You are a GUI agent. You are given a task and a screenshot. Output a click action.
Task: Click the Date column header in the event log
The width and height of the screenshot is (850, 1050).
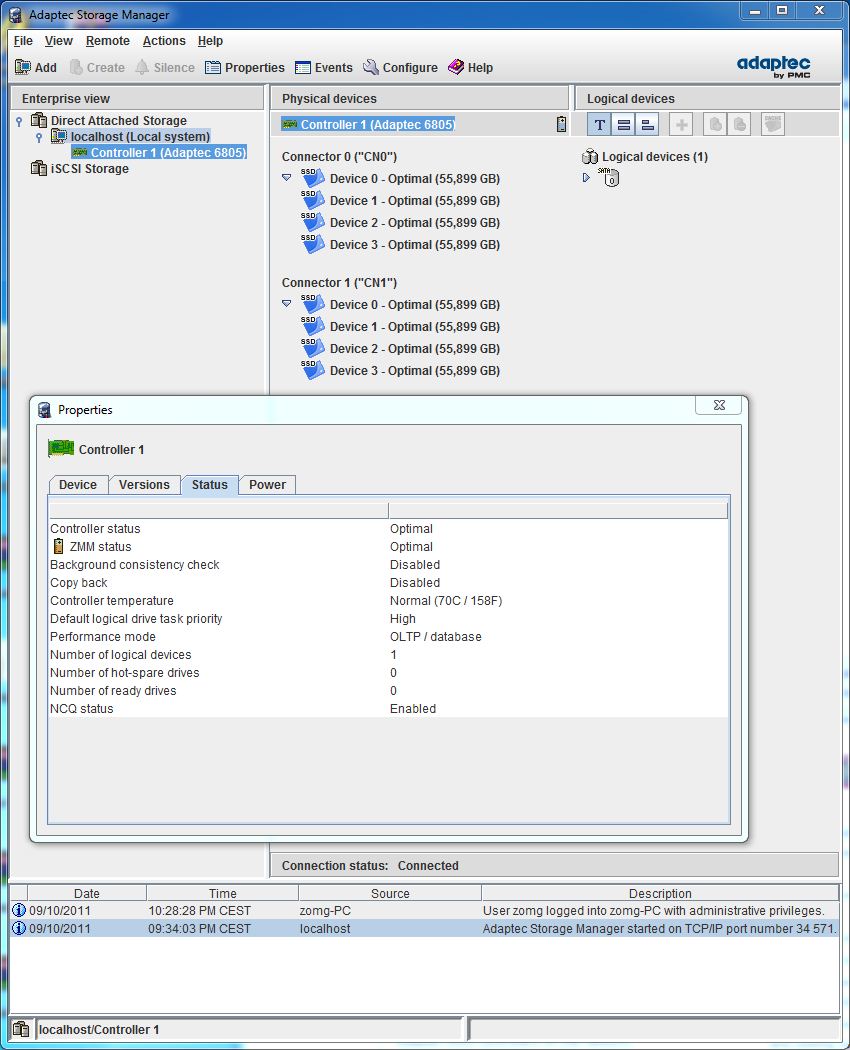click(x=86, y=893)
